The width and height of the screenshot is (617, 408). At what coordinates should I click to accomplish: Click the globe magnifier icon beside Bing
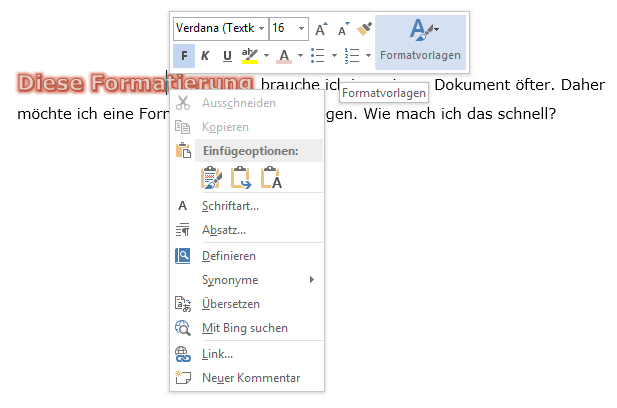[x=183, y=328]
